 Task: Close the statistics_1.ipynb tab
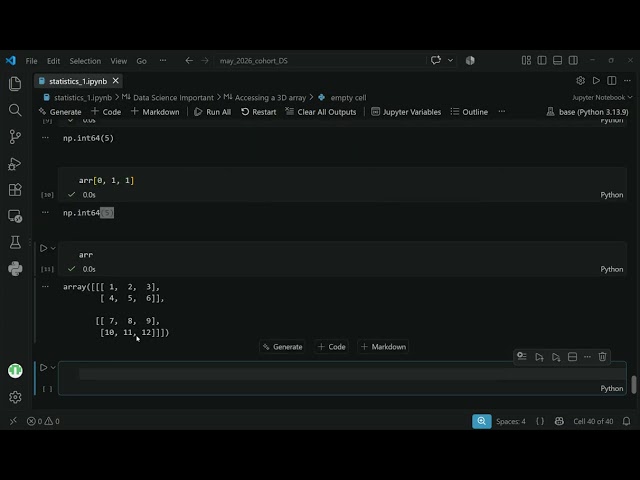[116, 81]
